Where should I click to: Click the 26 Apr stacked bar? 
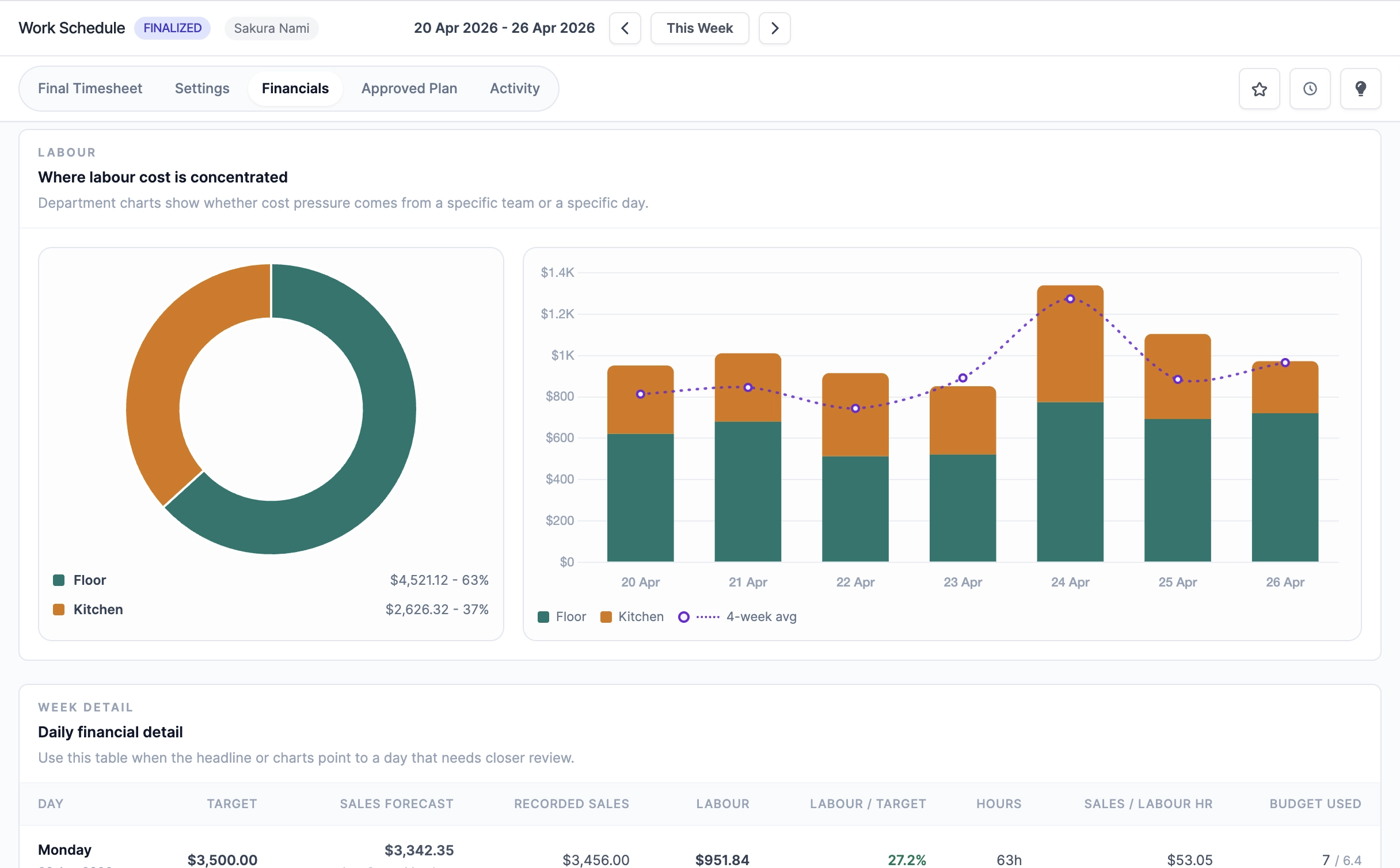[x=1285, y=462]
